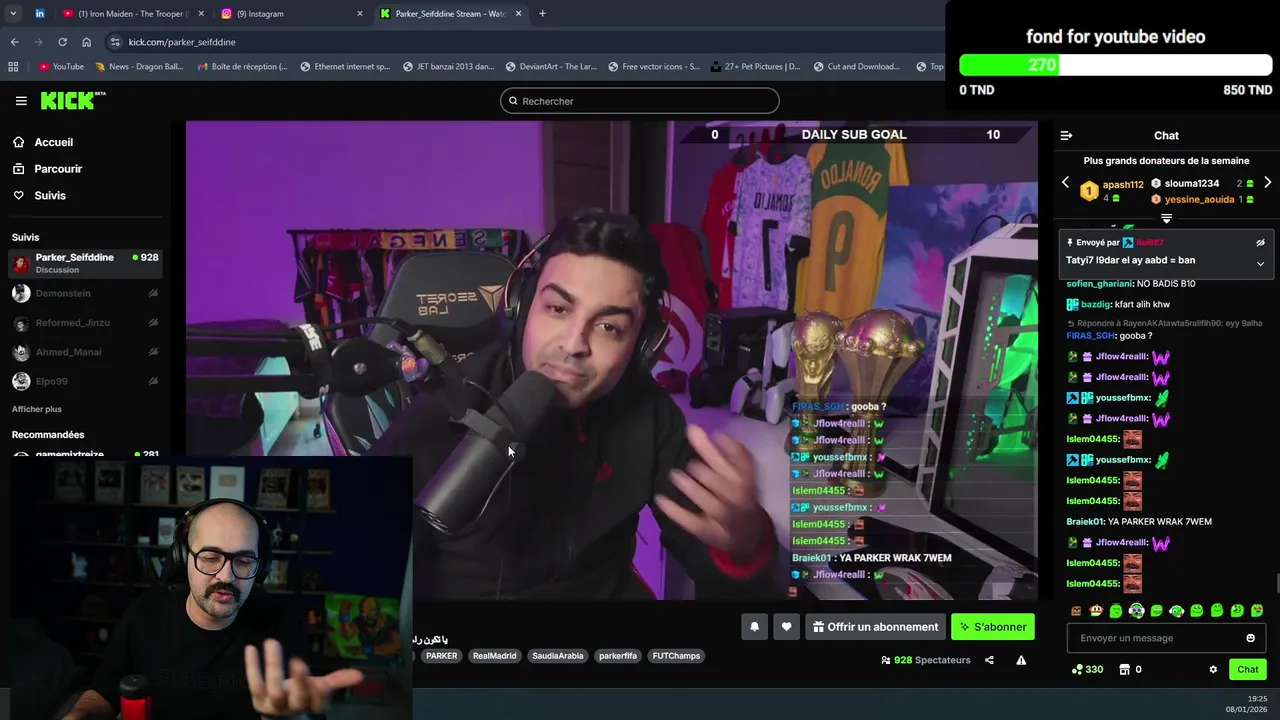Reload the page

click(x=62, y=42)
